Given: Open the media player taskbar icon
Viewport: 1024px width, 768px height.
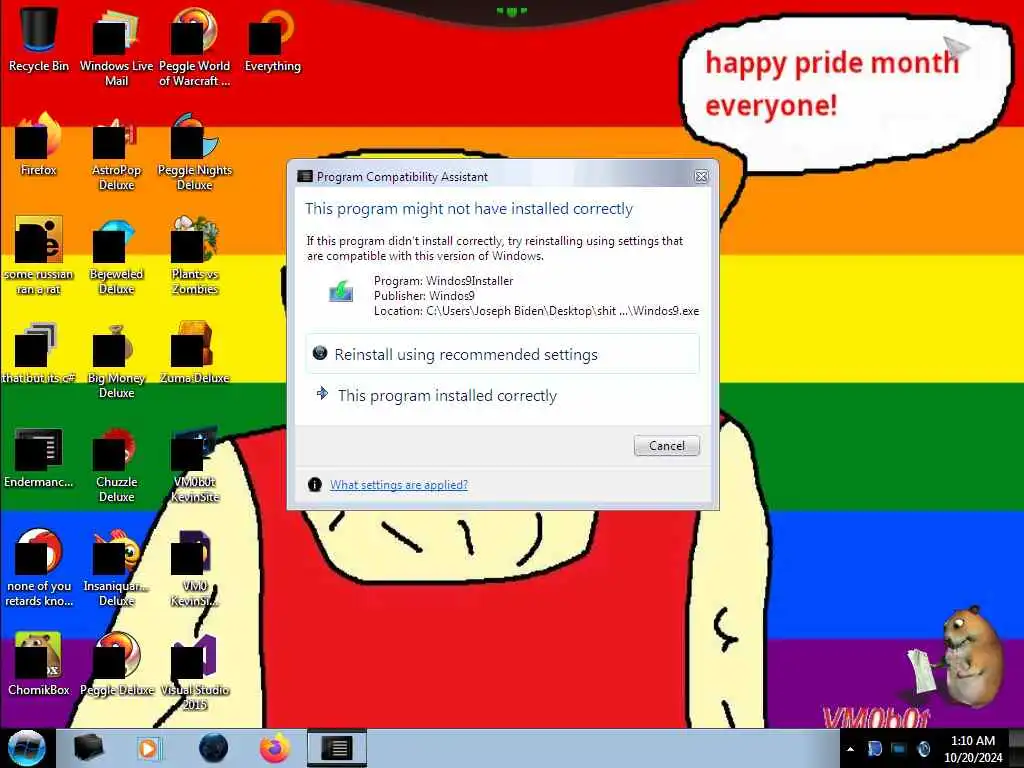Looking at the screenshot, I should point(148,748).
